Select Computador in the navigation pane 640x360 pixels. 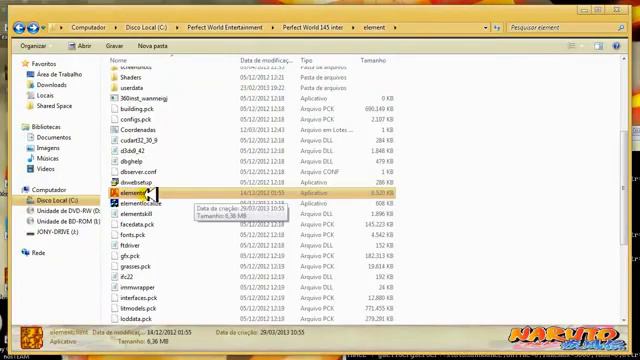pos(49,190)
